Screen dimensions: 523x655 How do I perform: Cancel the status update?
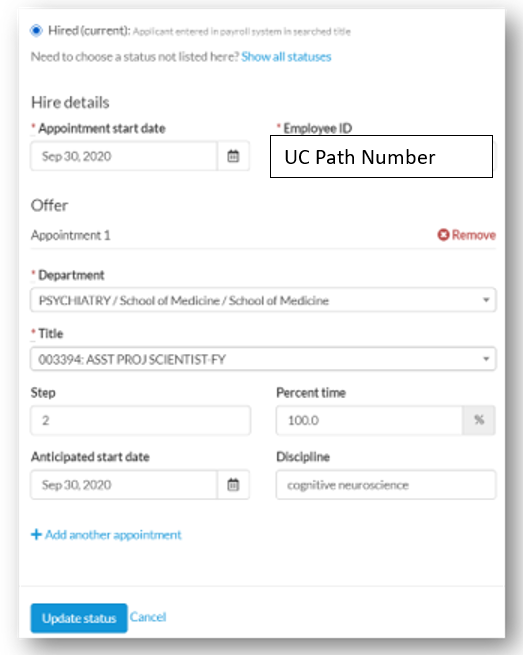pos(148,617)
